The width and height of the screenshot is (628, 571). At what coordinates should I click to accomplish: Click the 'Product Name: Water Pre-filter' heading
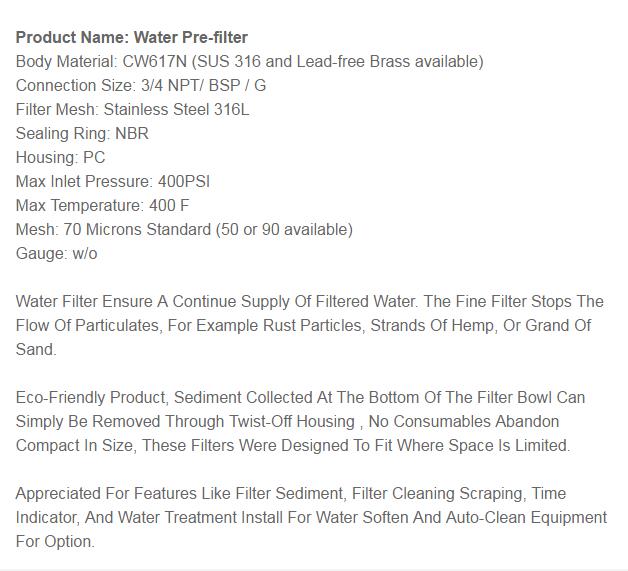coord(131,37)
